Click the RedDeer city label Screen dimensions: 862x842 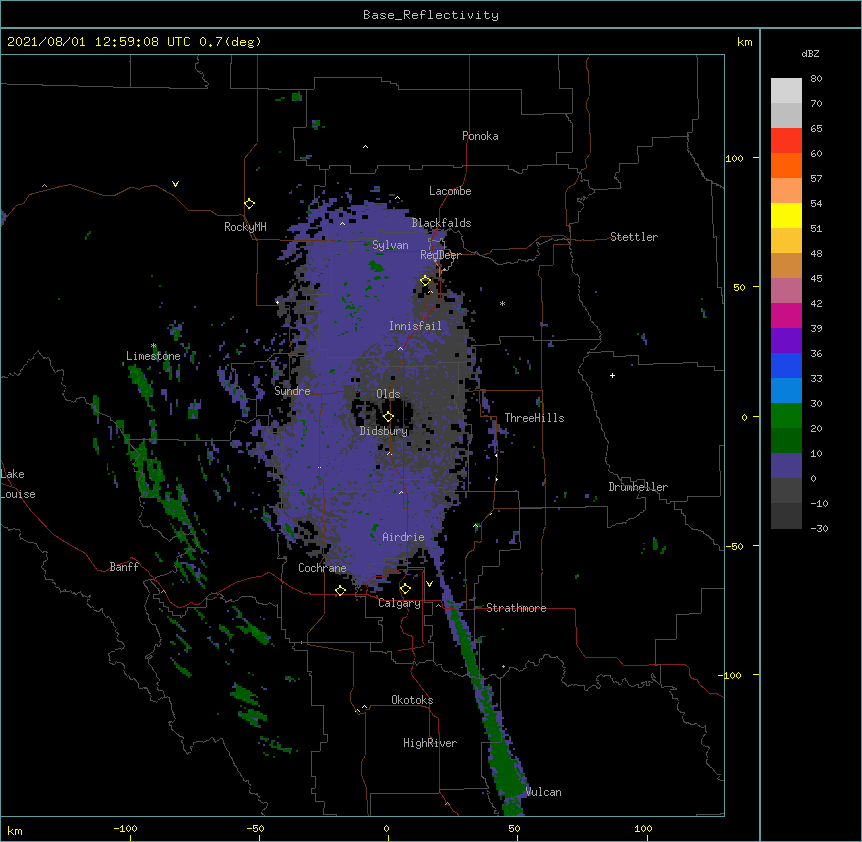(440, 255)
